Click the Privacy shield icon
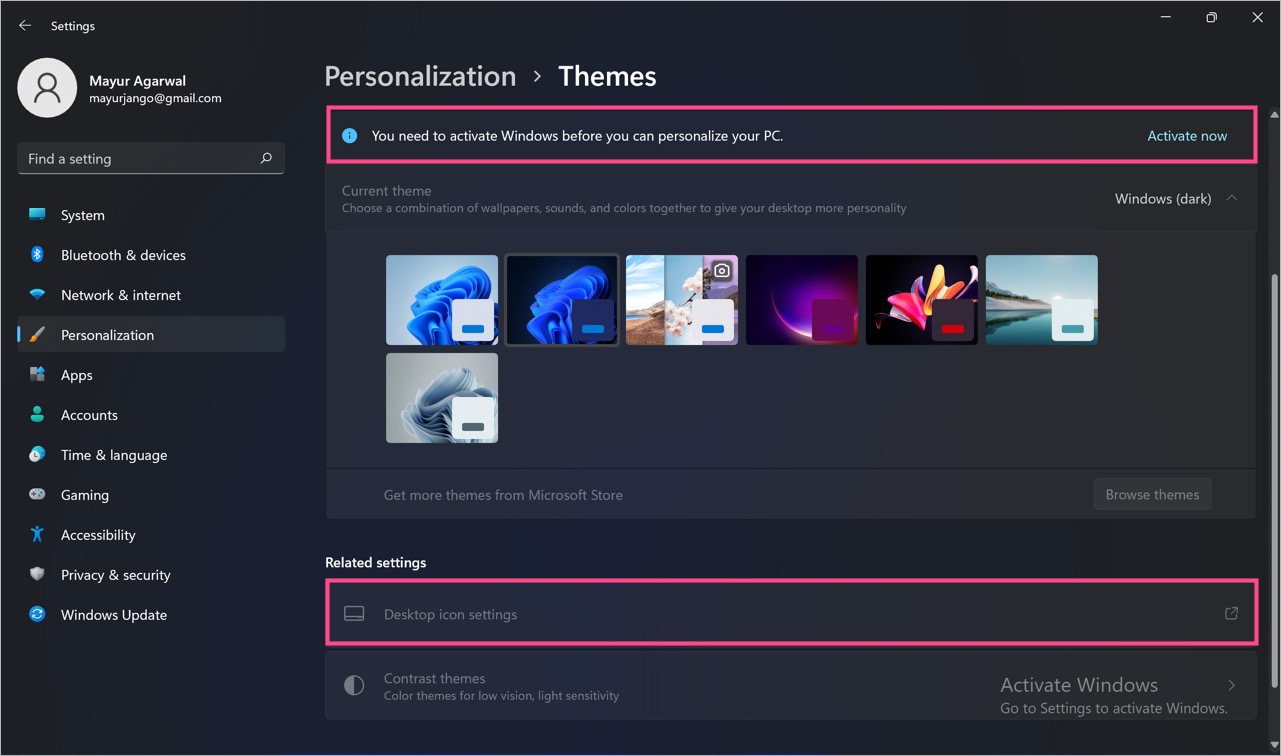 (37, 575)
